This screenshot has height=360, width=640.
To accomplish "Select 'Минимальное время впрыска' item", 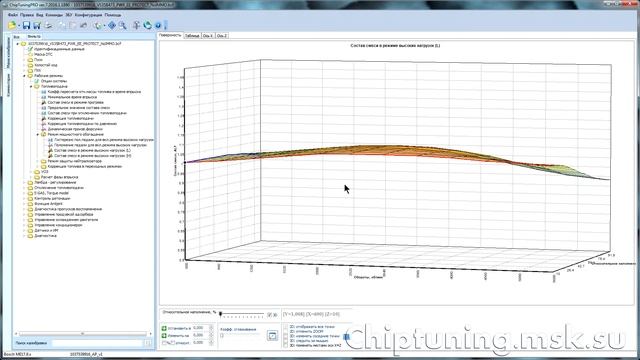I will 72,97.
